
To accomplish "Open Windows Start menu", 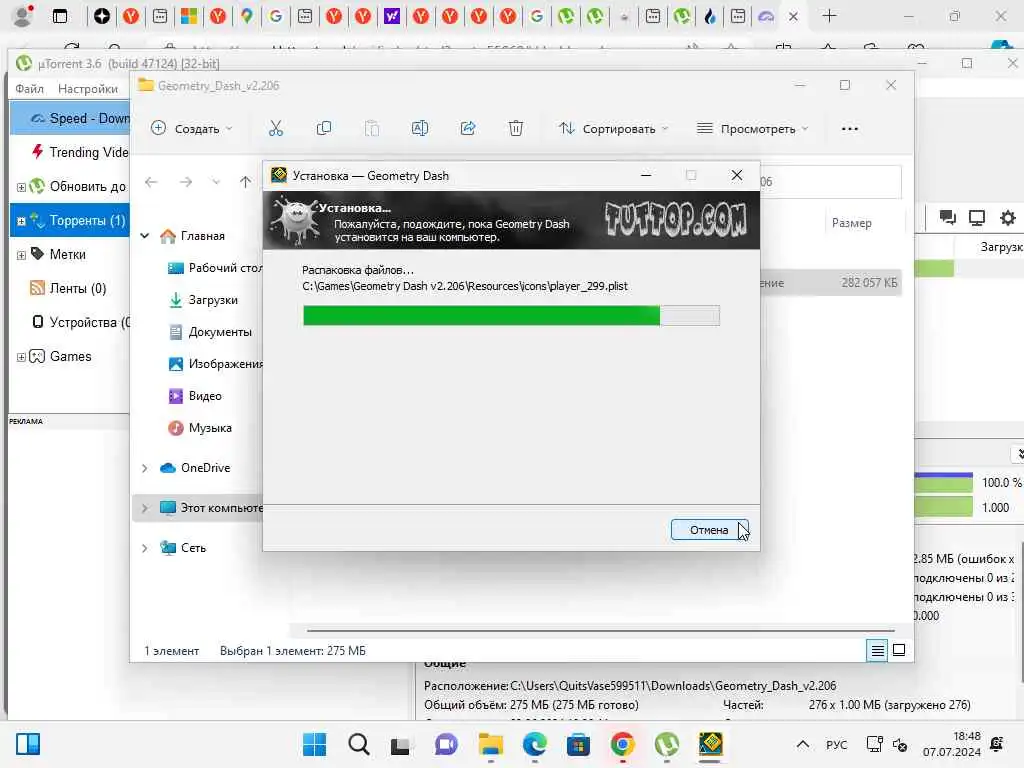I will tap(315, 744).
